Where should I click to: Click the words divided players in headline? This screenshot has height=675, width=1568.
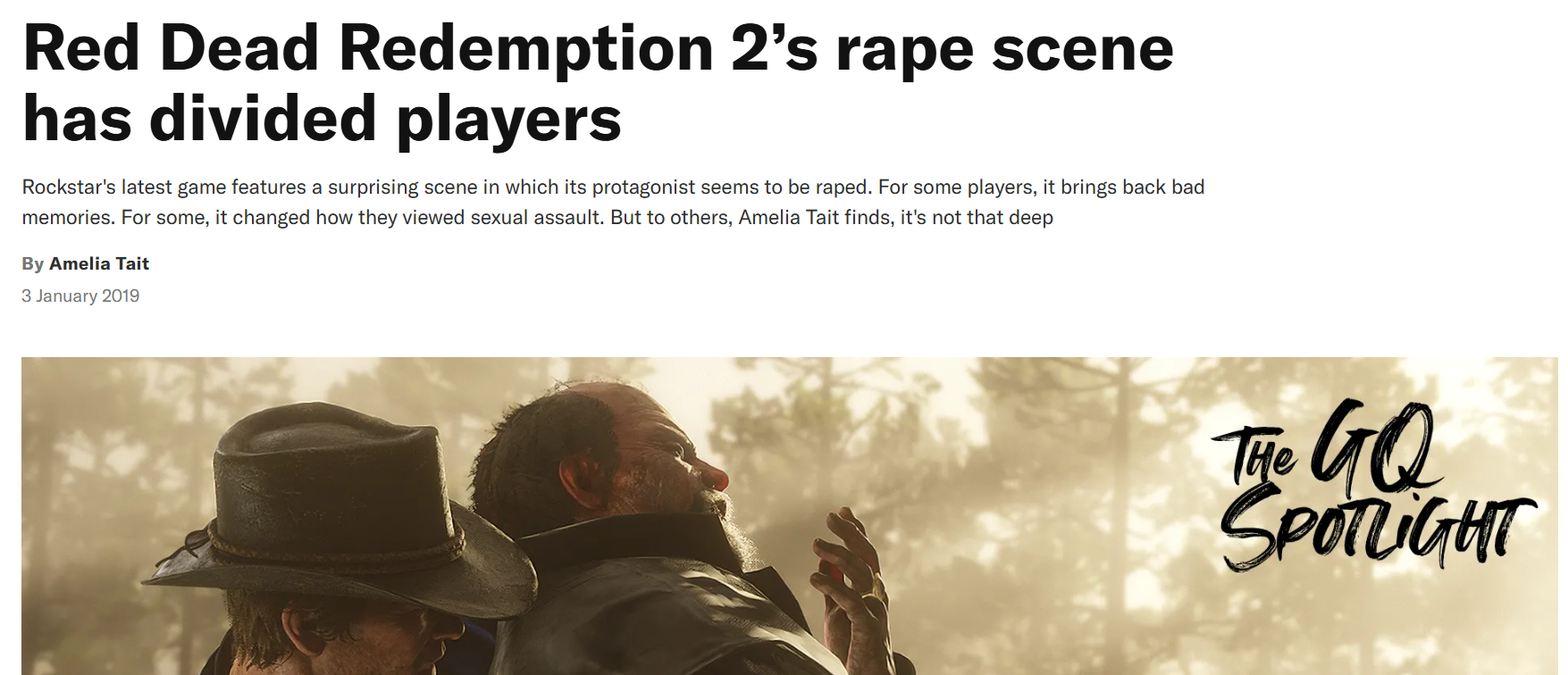(385, 119)
